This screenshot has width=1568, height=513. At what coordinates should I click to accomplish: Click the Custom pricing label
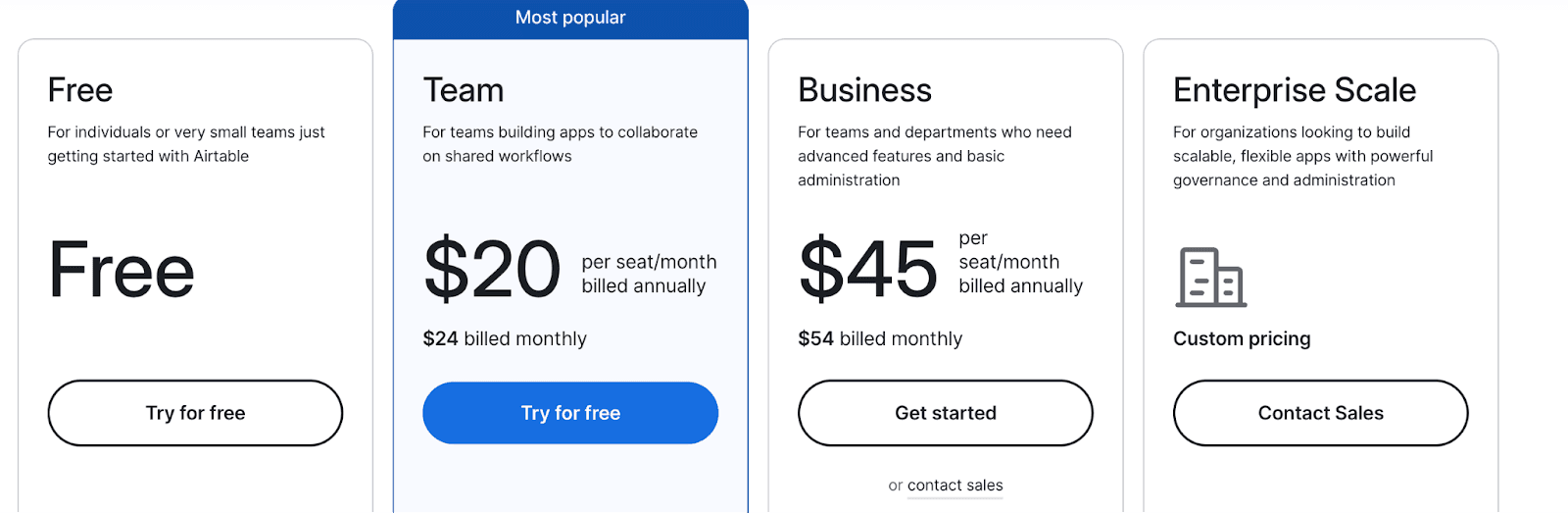coord(1242,338)
